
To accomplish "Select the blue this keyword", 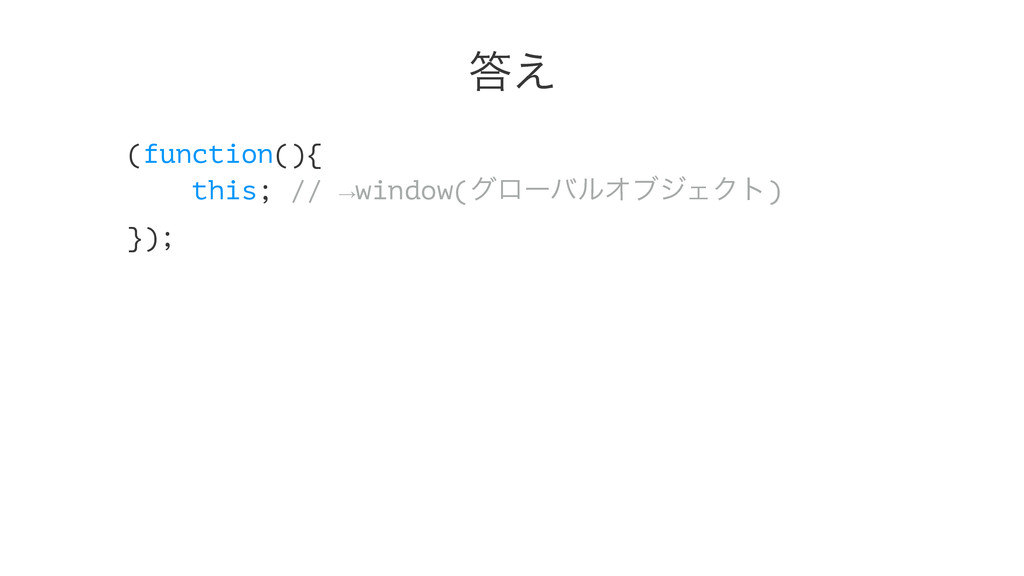I will 224,191.
